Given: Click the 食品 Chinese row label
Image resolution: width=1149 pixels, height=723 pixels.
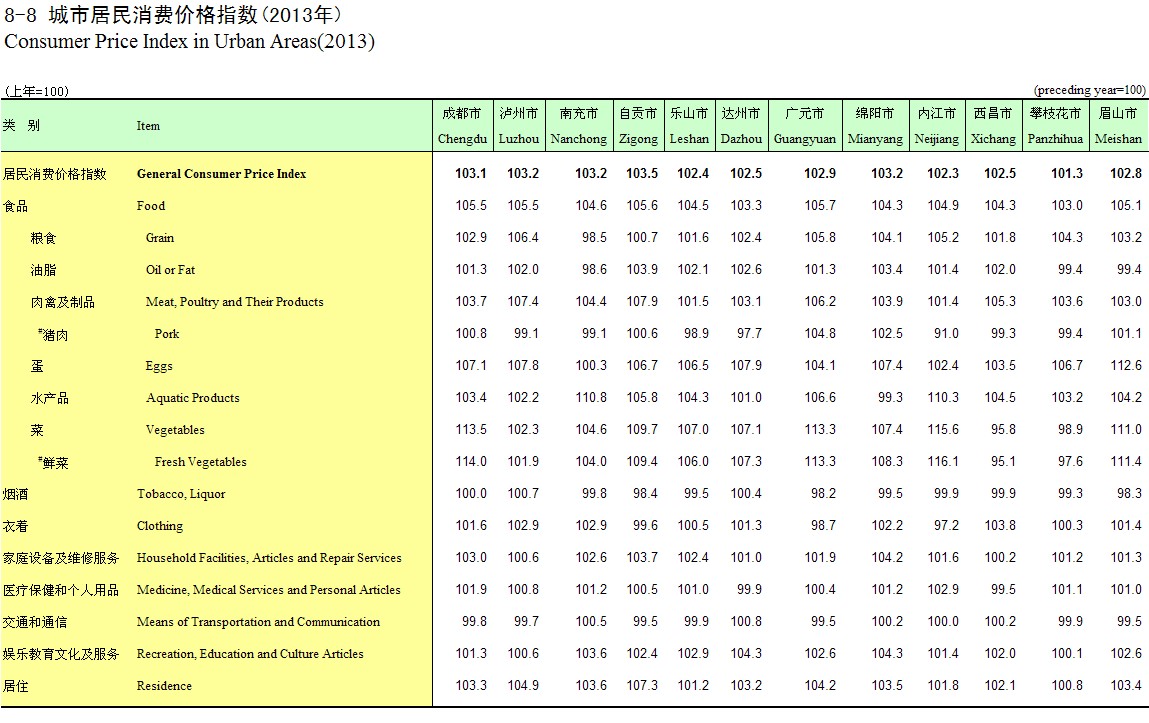Looking at the screenshot, I should coord(15,207).
